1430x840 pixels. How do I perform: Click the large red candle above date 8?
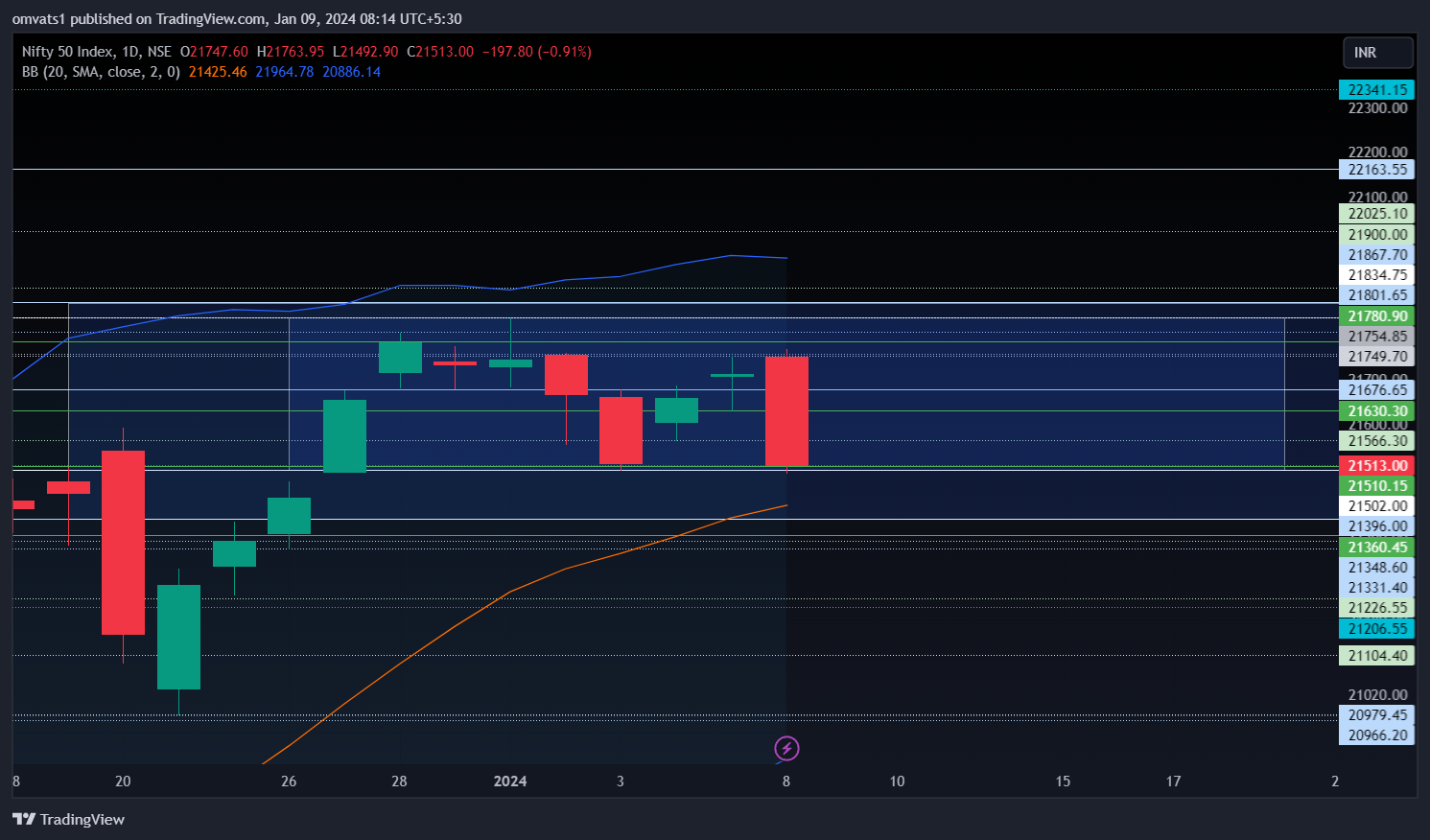click(x=786, y=411)
